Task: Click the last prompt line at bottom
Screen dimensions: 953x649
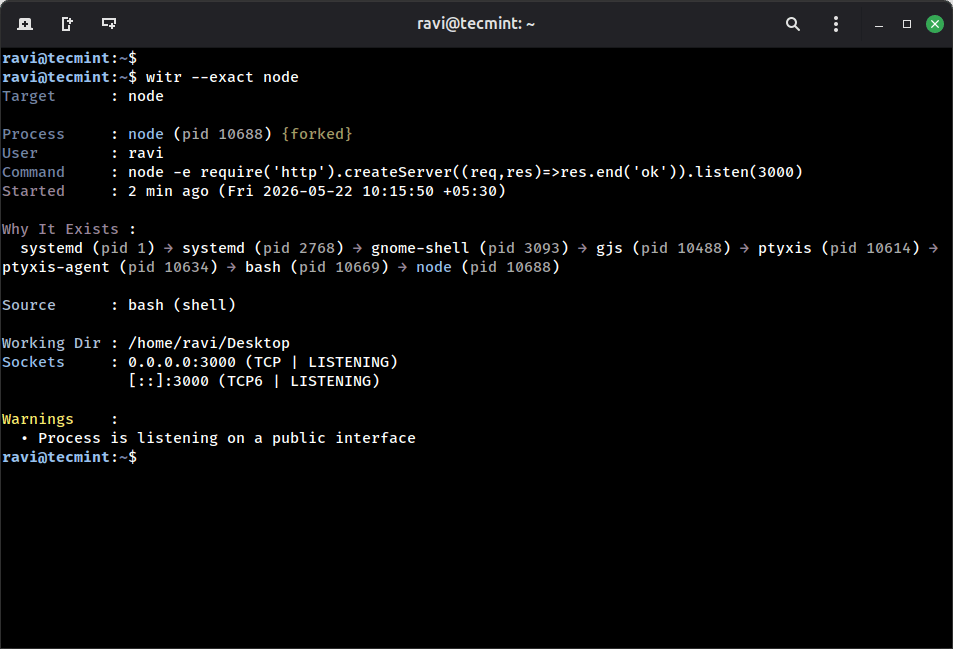Action: coord(69,457)
